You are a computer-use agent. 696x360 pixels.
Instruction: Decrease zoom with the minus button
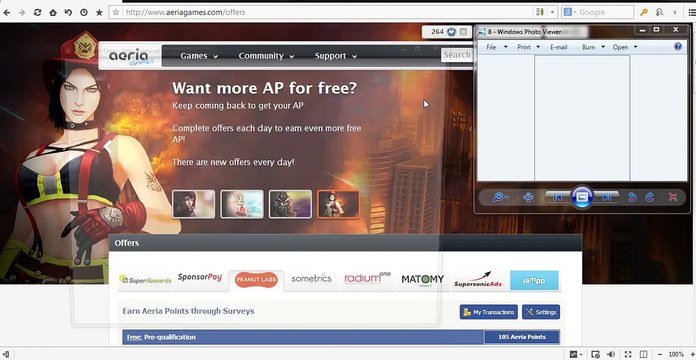(x=660, y=354)
